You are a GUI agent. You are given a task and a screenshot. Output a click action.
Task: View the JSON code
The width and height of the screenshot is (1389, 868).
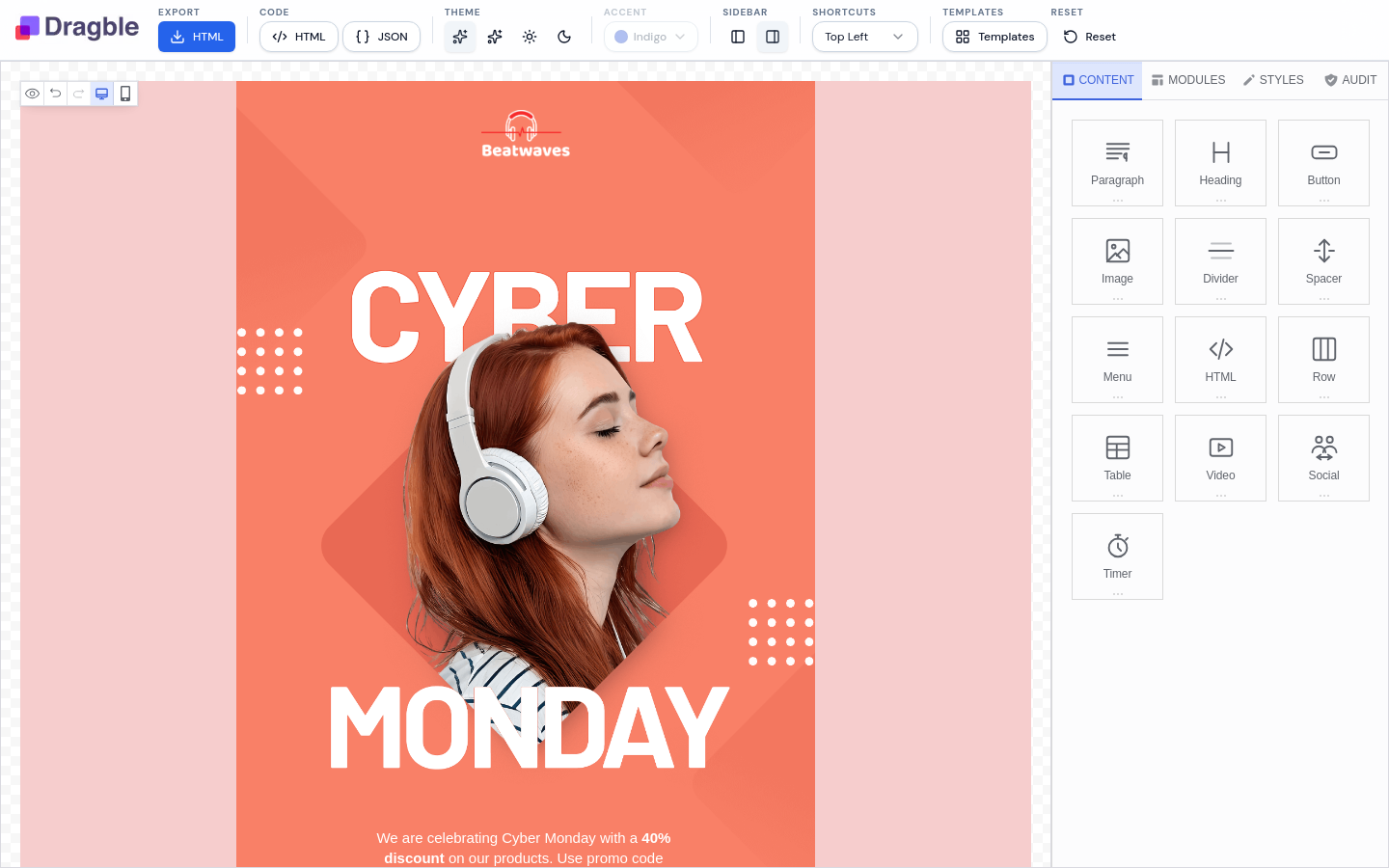click(x=382, y=37)
